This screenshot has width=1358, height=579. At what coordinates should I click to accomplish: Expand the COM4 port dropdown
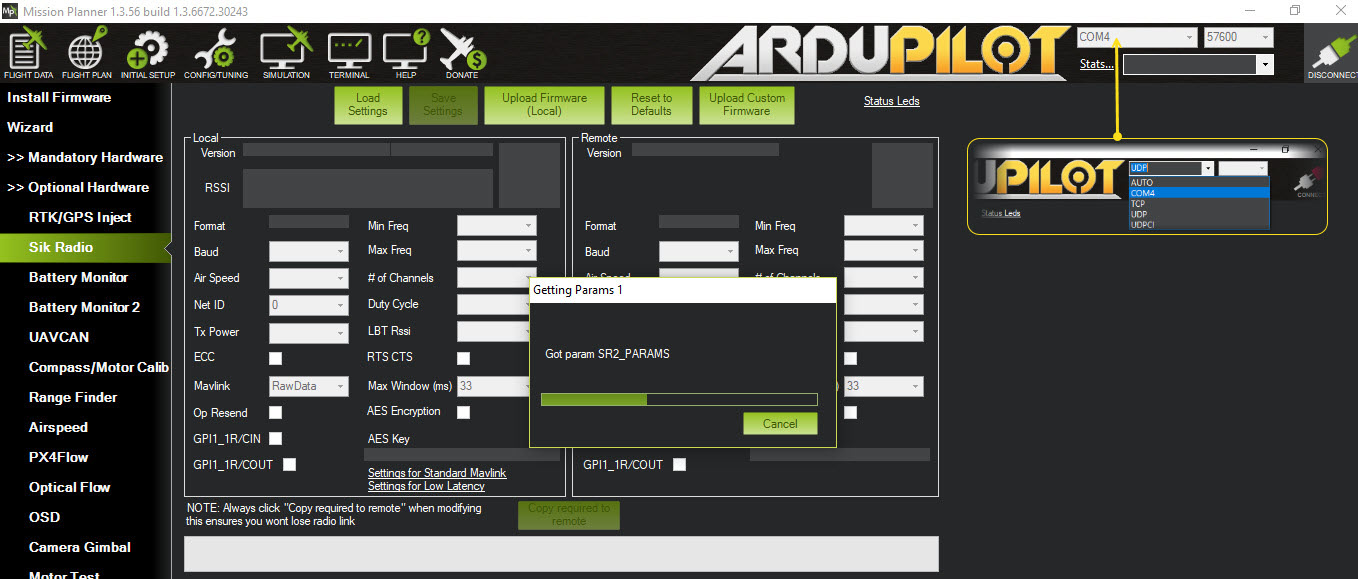pos(1136,37)
